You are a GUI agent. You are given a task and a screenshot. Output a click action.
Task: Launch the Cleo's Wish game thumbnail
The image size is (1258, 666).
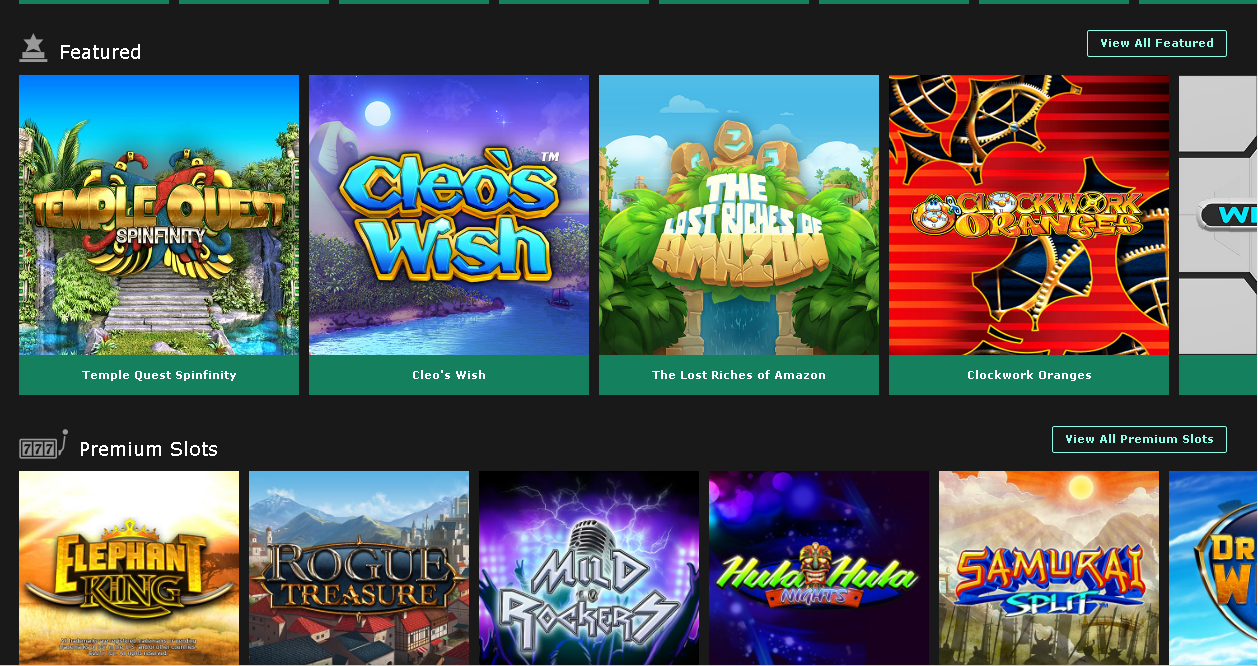(449, 215)
